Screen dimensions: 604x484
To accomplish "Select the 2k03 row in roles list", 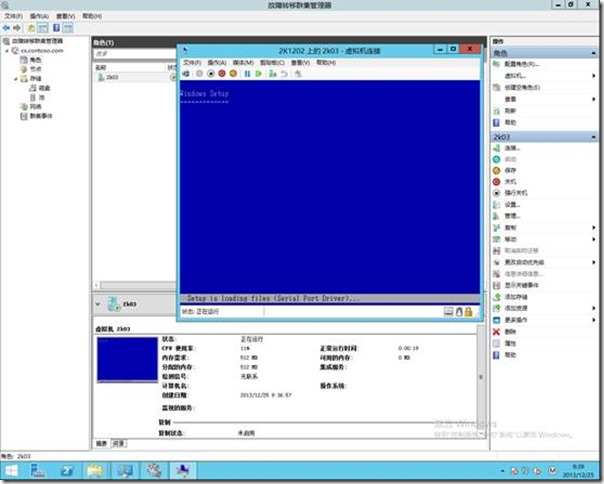I will [134, 77].
